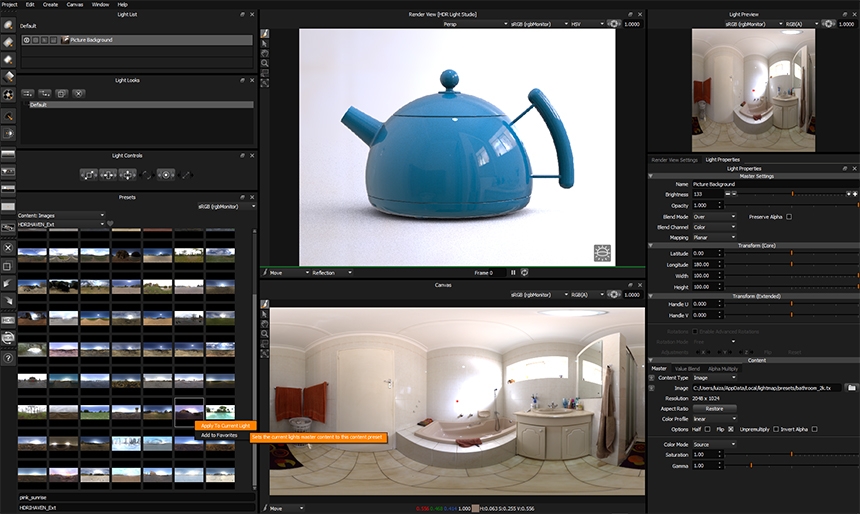The image size is (860, 514).
Task: Click the round light creation icon at top of left toolbar
Action: (8, 25)
